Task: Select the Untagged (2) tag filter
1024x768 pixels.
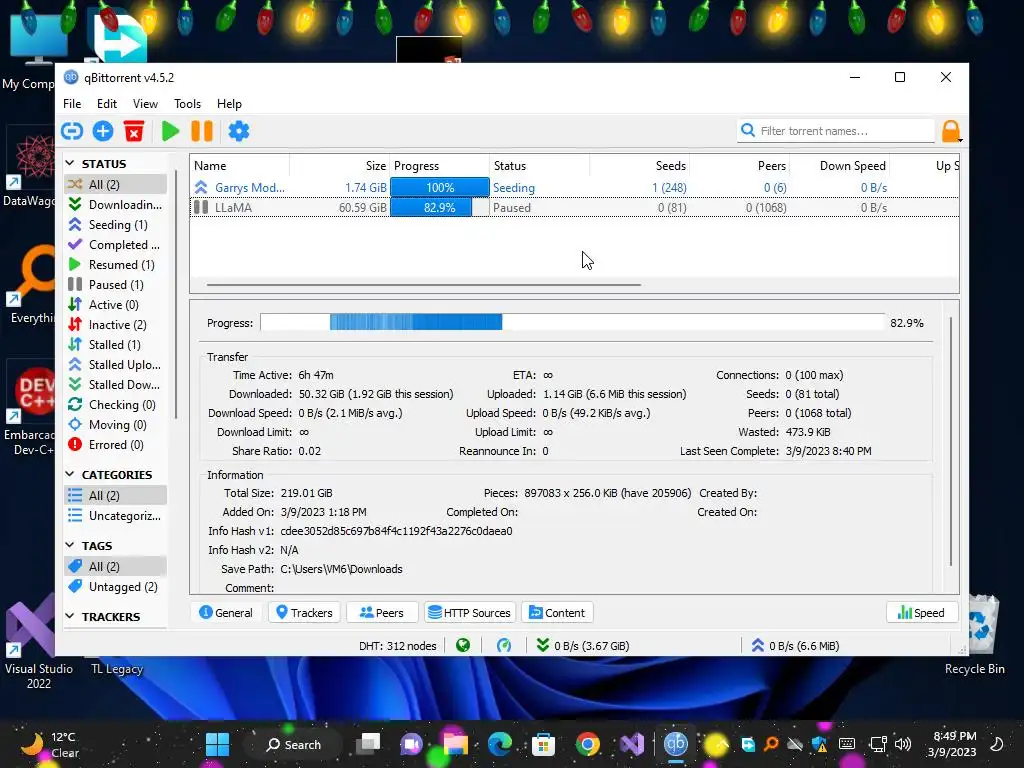Action: coord(116,587)
